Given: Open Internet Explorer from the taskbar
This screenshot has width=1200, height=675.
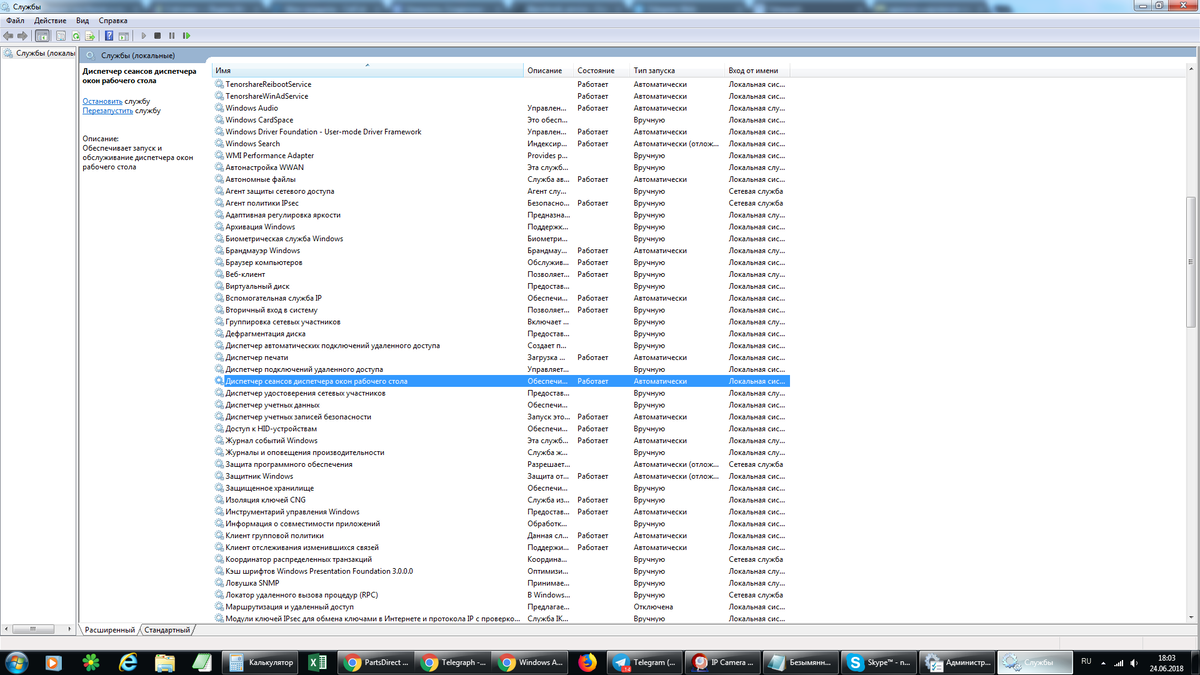Looking at the screenshot, I should point(128,662).
